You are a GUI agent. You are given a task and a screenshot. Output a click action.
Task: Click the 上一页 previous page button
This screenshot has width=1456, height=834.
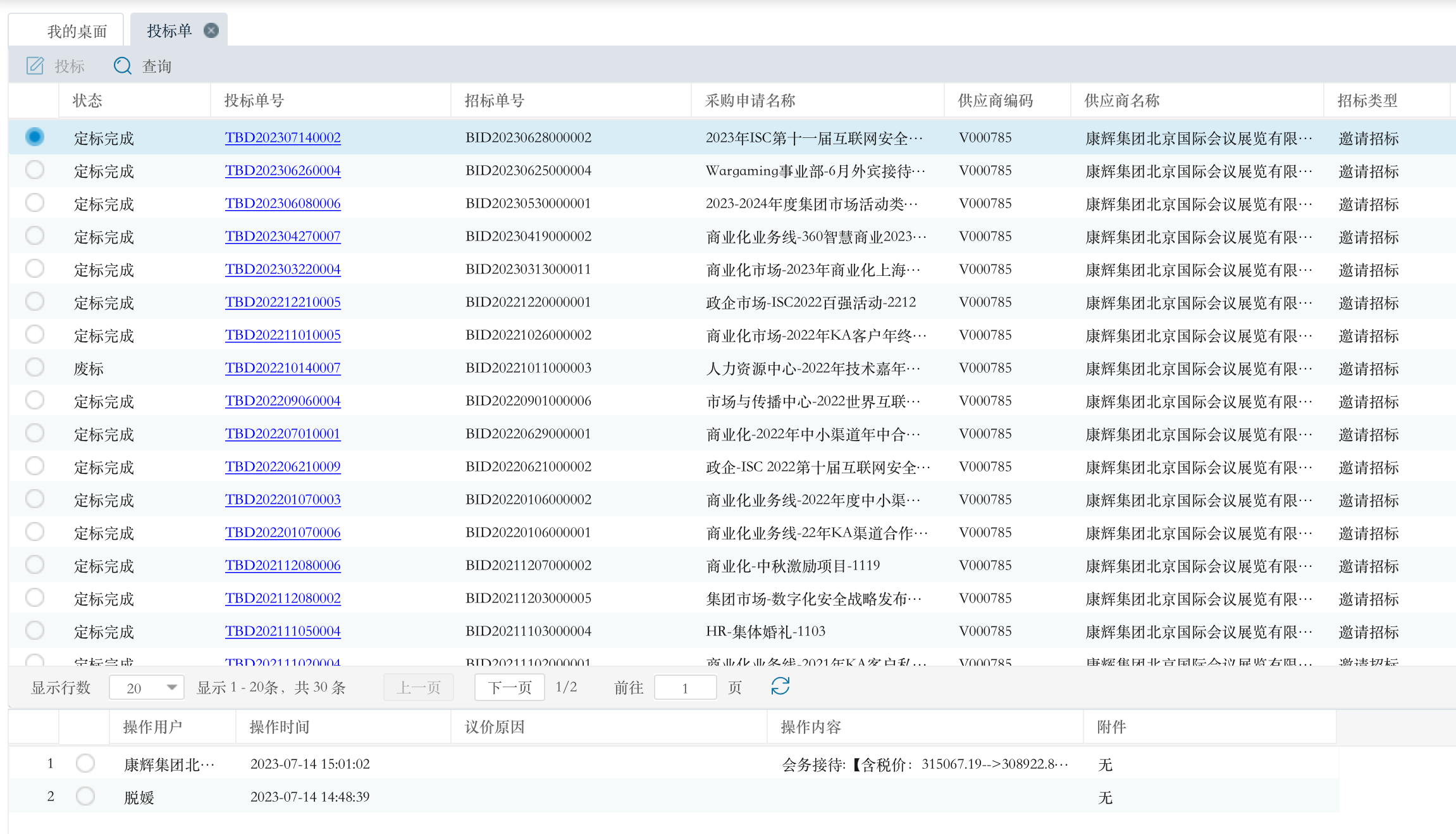point(418,688)
